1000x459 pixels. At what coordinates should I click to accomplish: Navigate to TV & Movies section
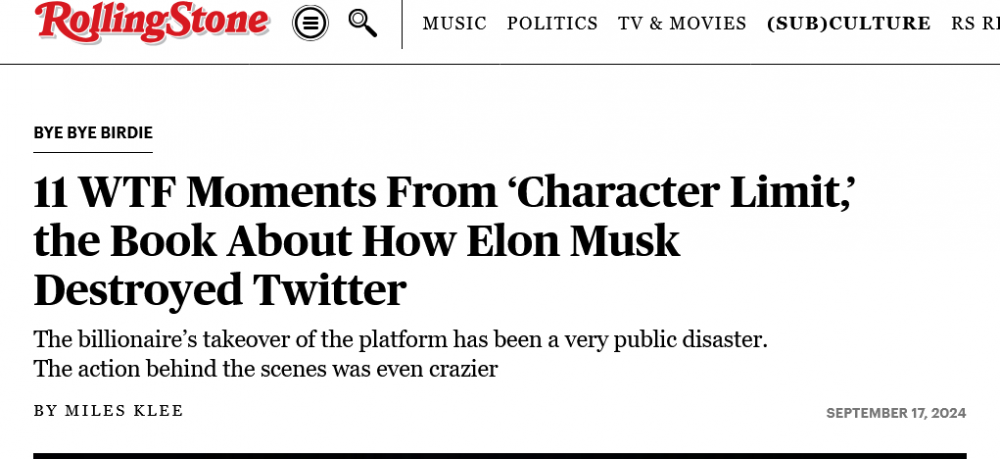click(x=682, y=23)
